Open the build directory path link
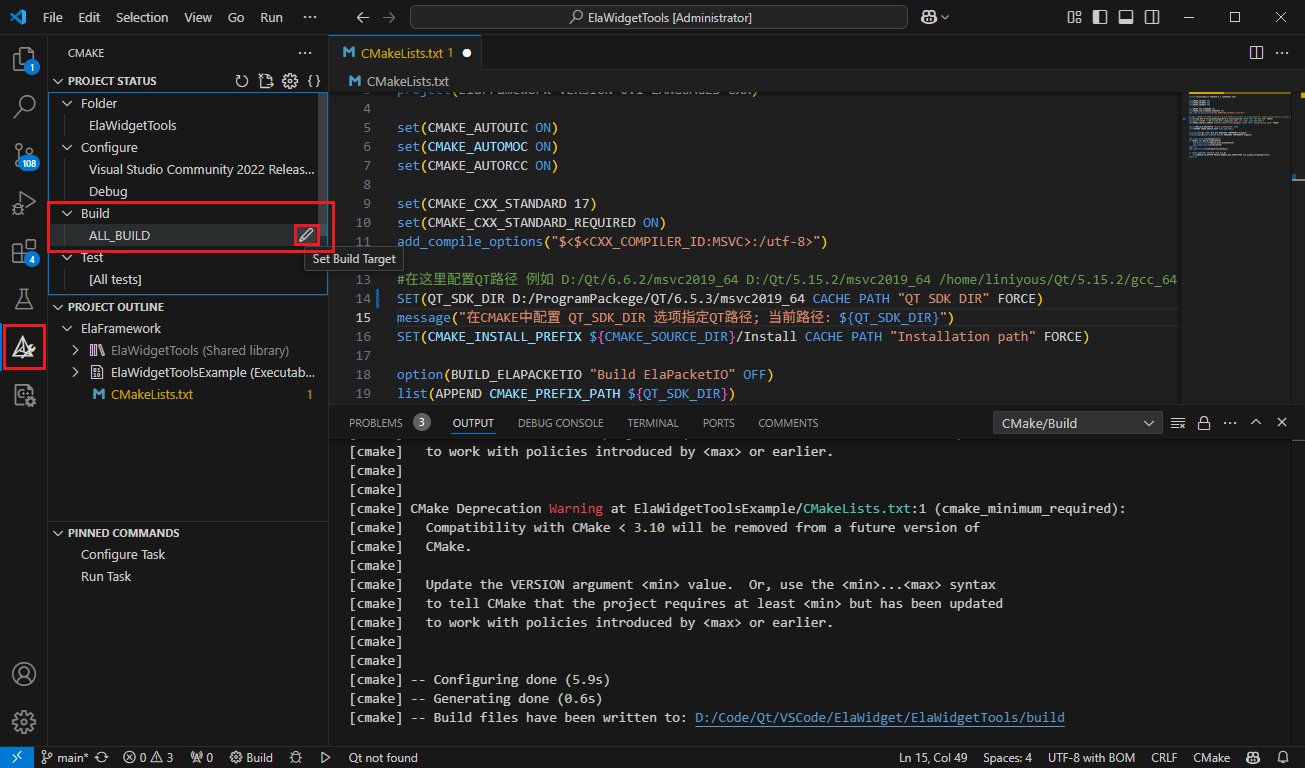The width and height of the screenshot is (1305, 768). click(x=879, y=718)
